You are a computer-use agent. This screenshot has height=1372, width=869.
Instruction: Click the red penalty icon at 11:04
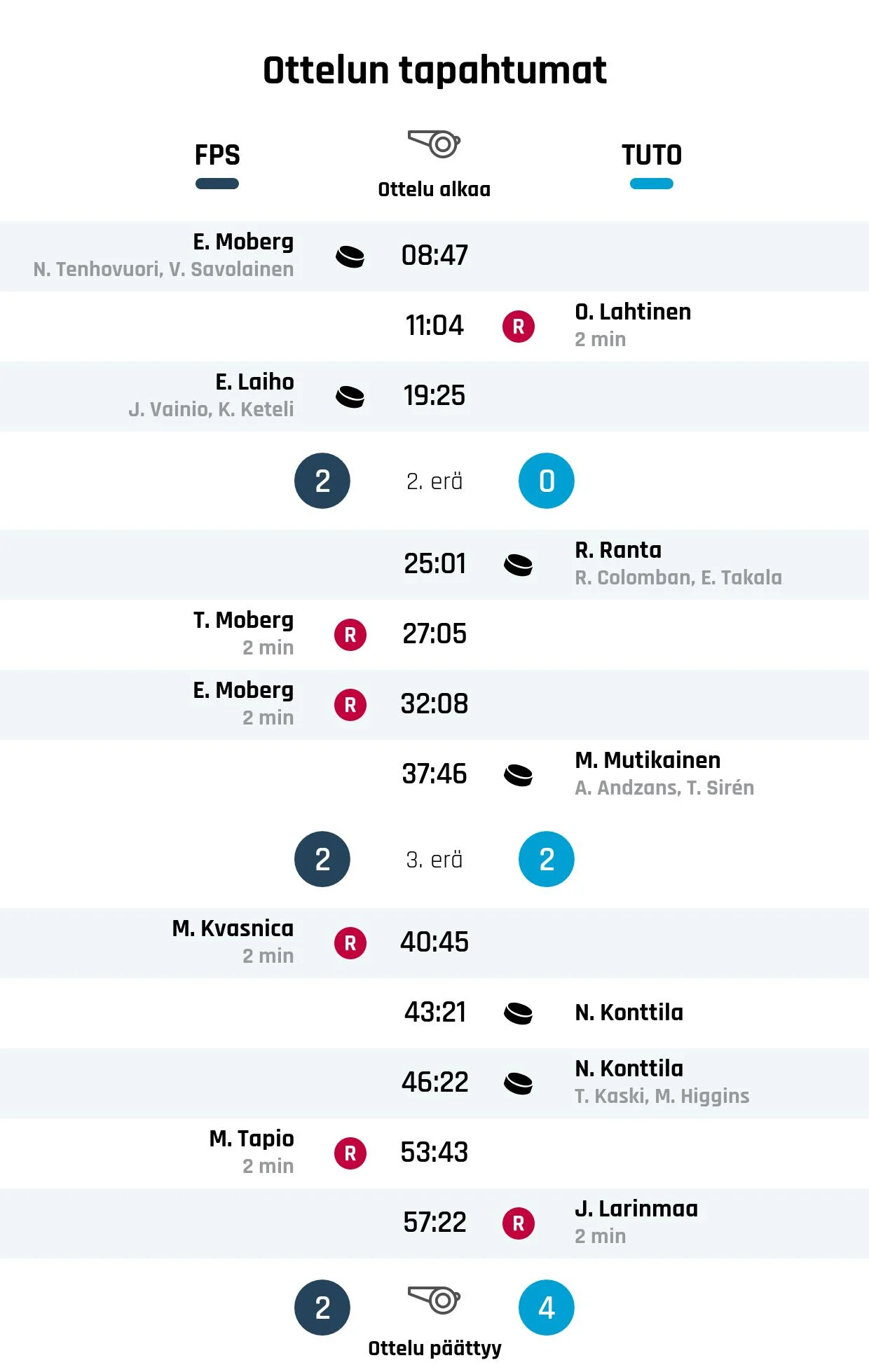pyautogui.click(x=519, y=327)
